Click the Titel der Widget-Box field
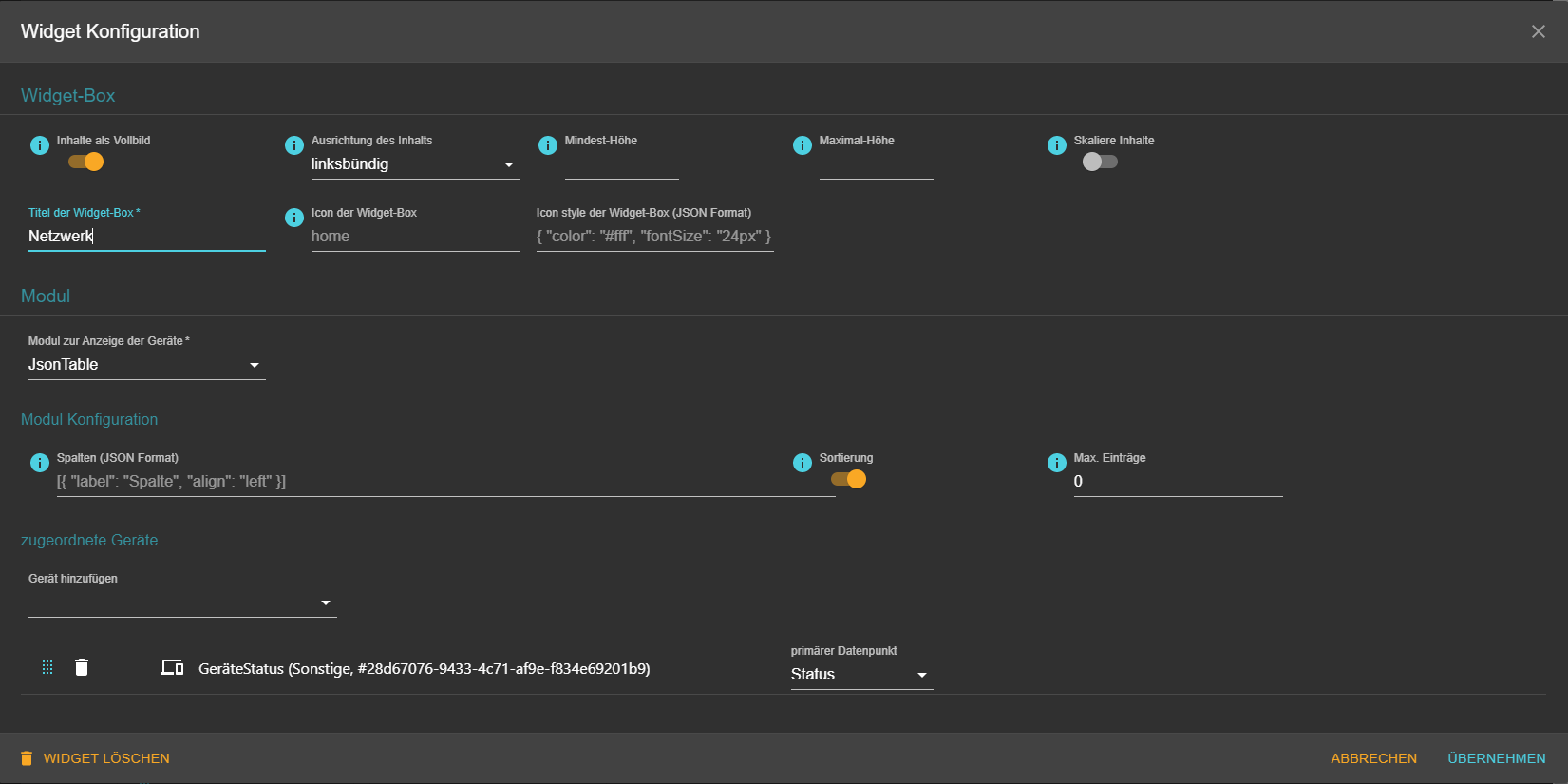This screenshot has height=784, width=1568. pyautogui.click(x=146, y=237)
